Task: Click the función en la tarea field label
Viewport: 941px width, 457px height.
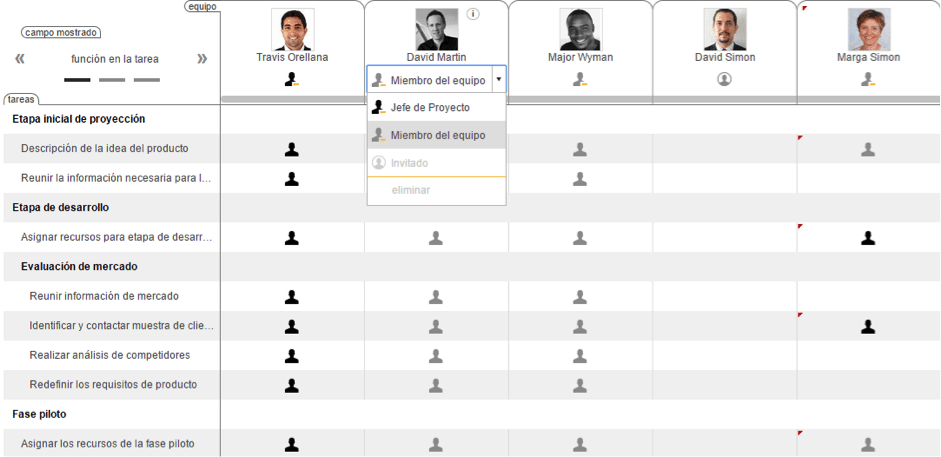Action: pyautogui.click(x=115, y=59)
